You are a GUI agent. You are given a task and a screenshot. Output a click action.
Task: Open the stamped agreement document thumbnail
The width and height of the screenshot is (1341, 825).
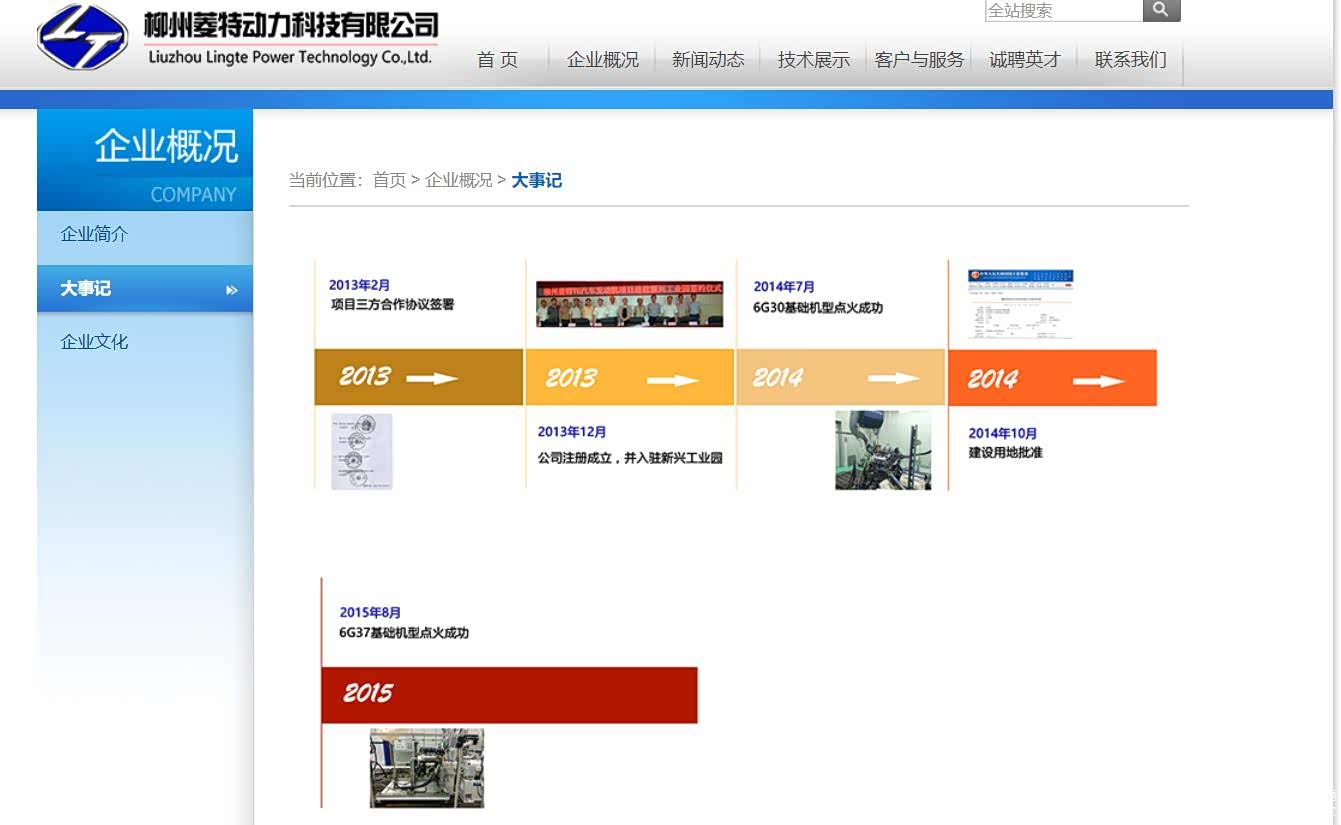361,452
